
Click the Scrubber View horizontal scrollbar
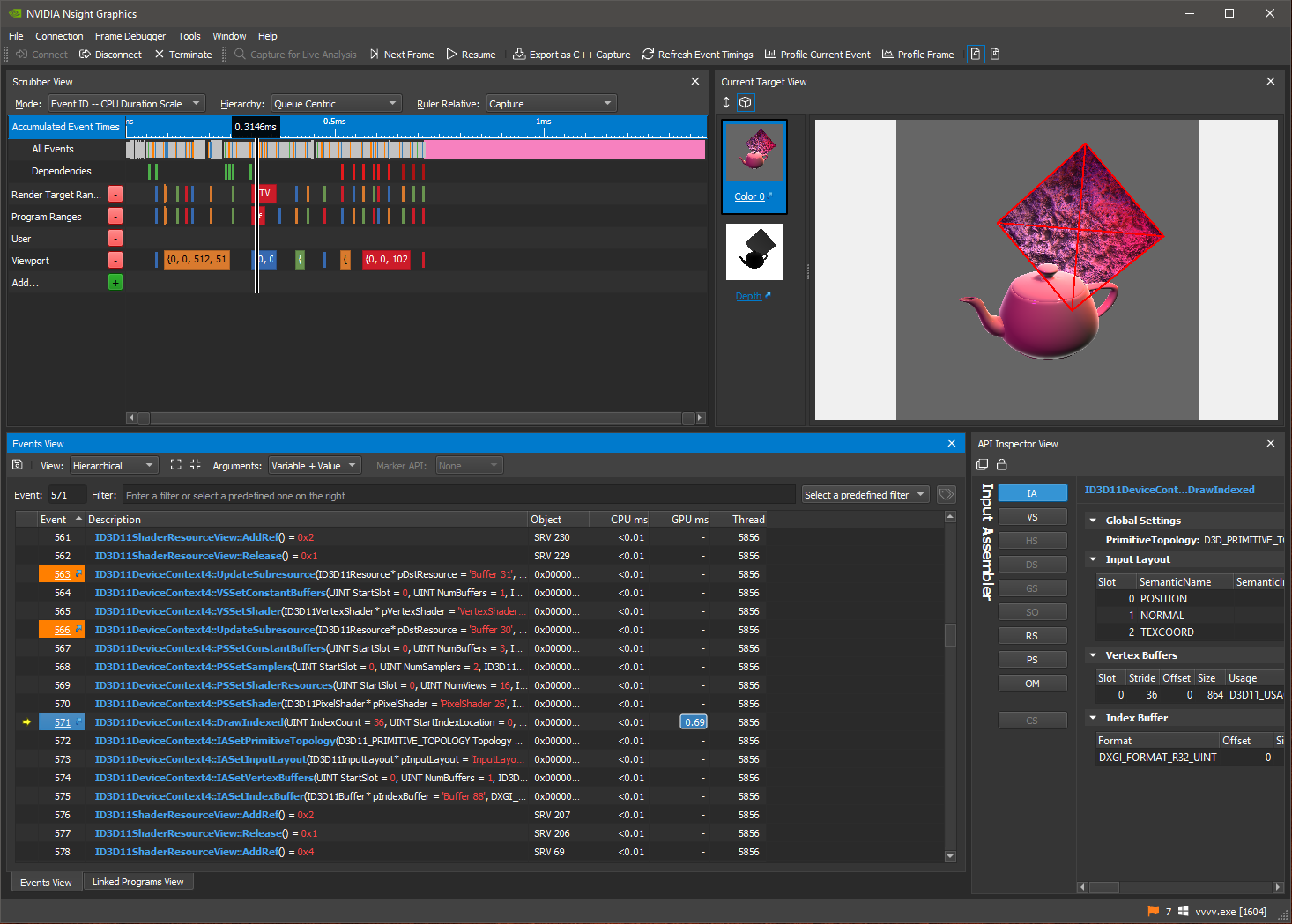tap(416, 418)
